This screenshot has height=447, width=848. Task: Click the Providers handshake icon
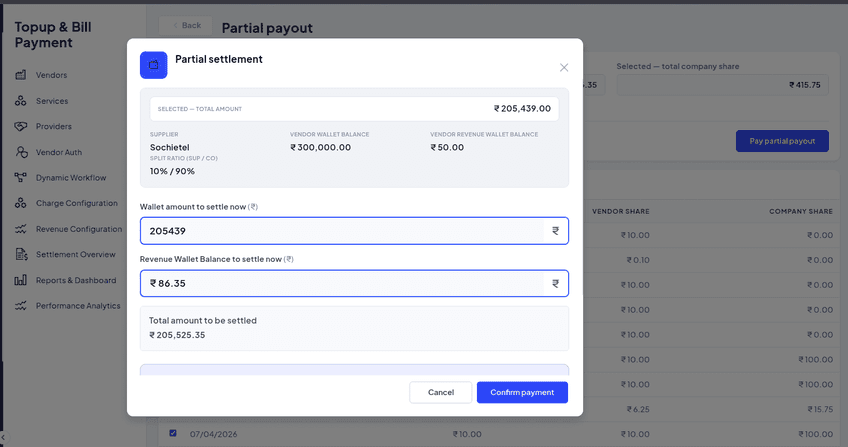point(21,126)
